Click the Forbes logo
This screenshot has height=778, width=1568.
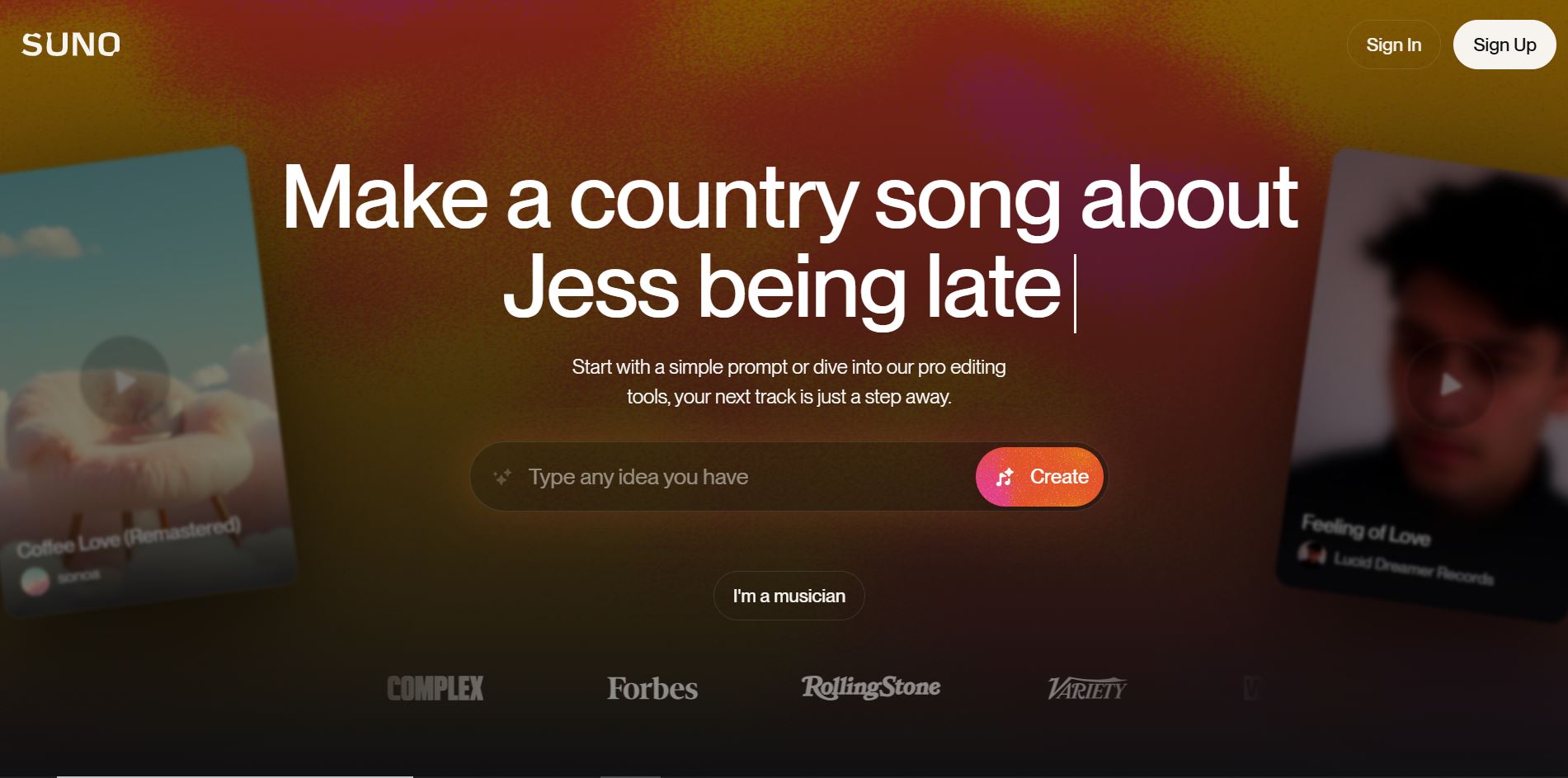tap(652, 688)
